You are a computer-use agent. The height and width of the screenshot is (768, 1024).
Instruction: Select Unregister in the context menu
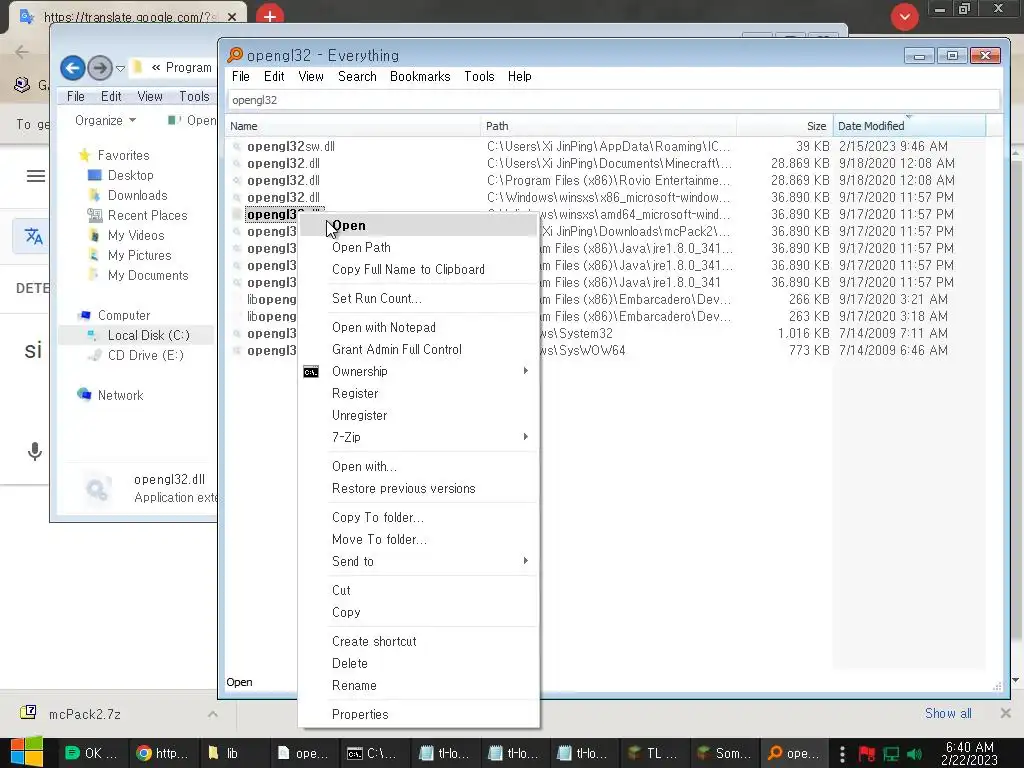click(x=418, y=415)
